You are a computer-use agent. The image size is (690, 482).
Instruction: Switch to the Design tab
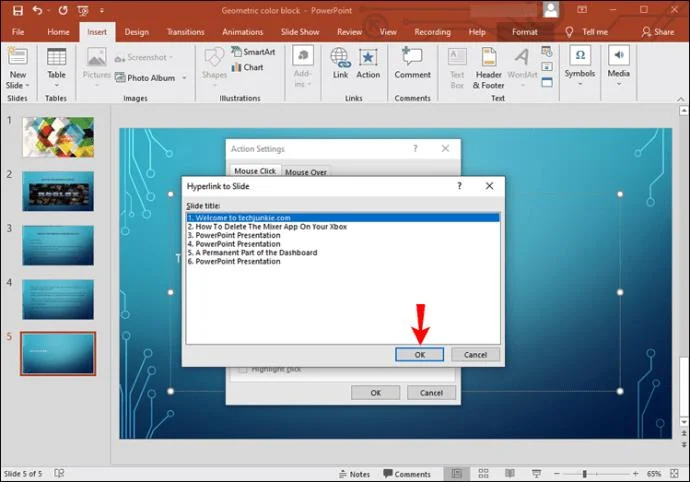coord(136,32)
